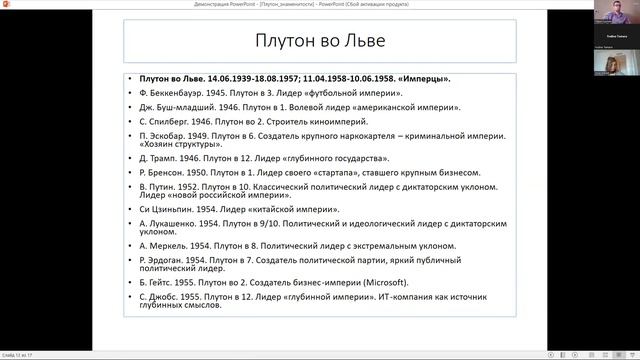Viewport: 640px width, 360px height.
Task: Click the line "Лидер «новой российской империи»."
Action: [x=216, y=196]
